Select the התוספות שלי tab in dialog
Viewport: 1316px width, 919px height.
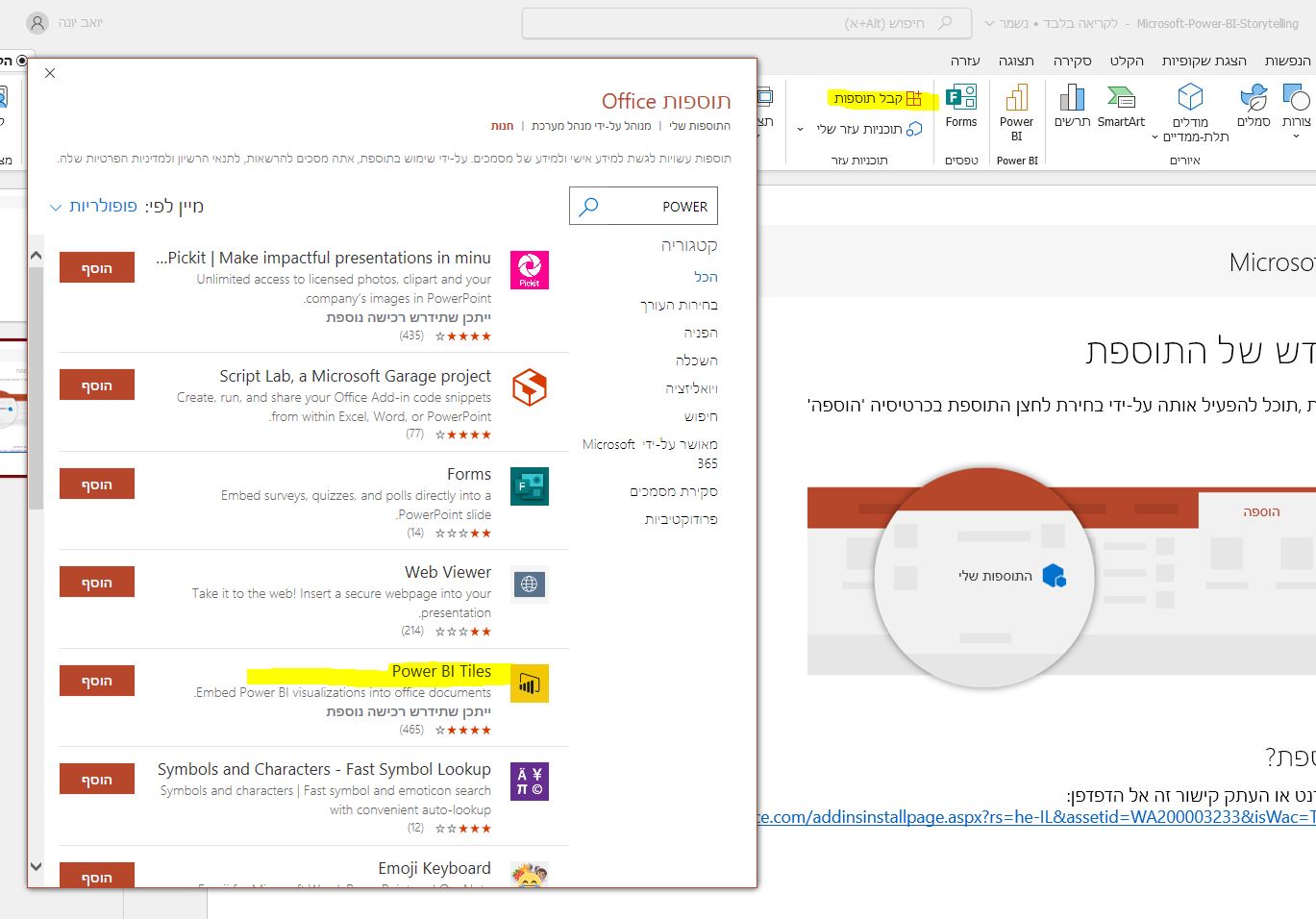coord(700,126)
